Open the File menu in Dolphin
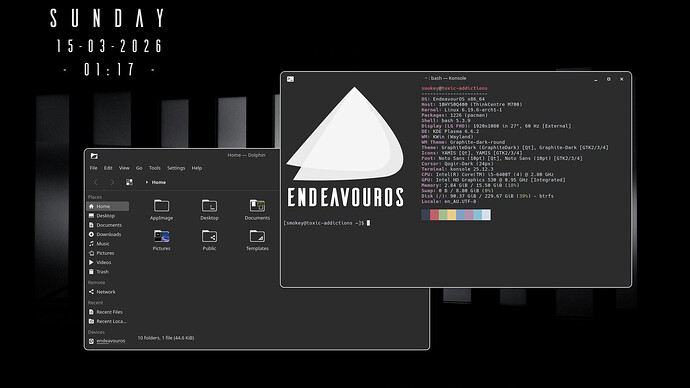 [93, 168]
